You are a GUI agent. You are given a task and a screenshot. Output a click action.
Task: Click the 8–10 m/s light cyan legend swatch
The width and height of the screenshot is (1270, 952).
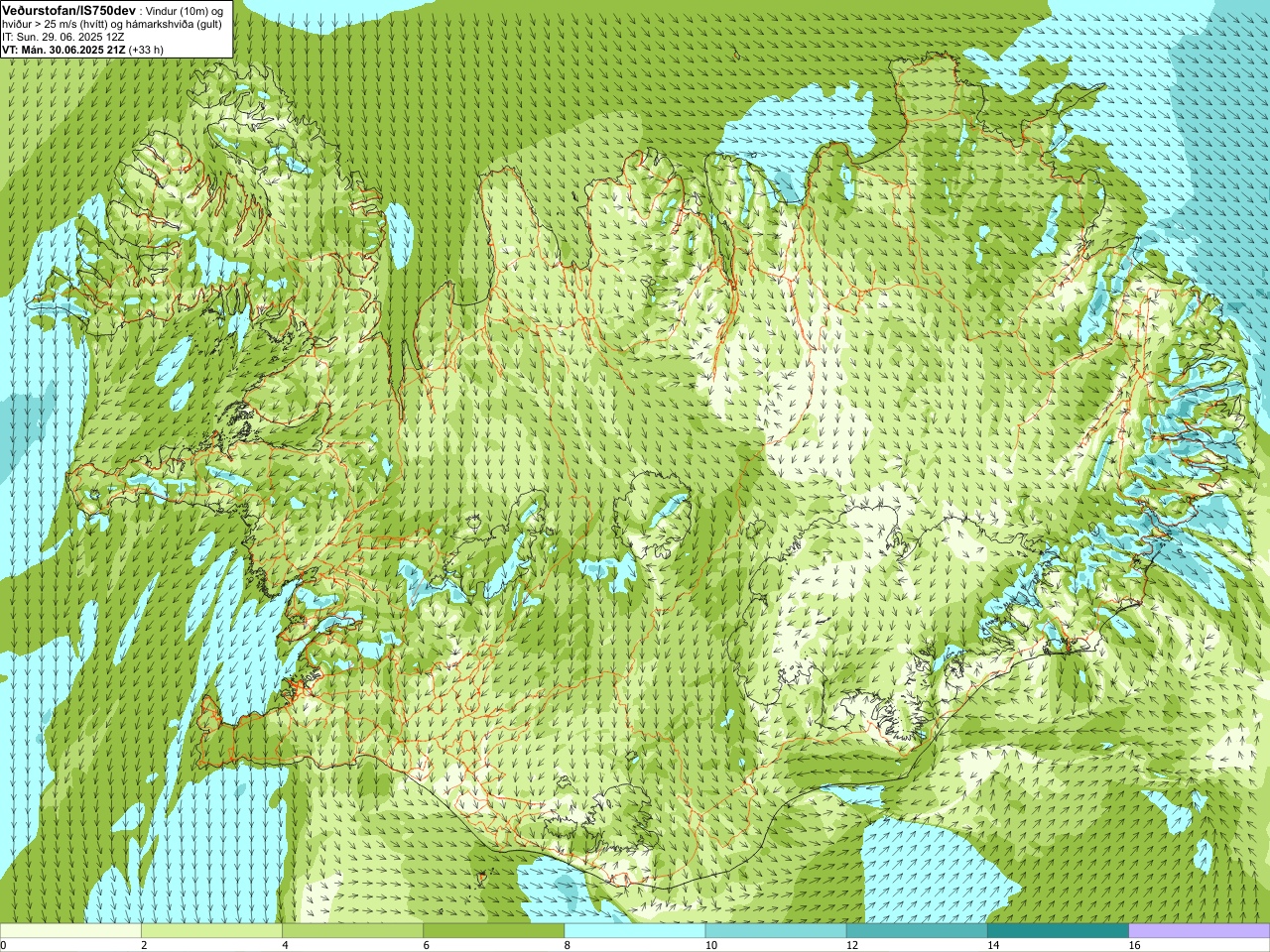click(635, 931)
